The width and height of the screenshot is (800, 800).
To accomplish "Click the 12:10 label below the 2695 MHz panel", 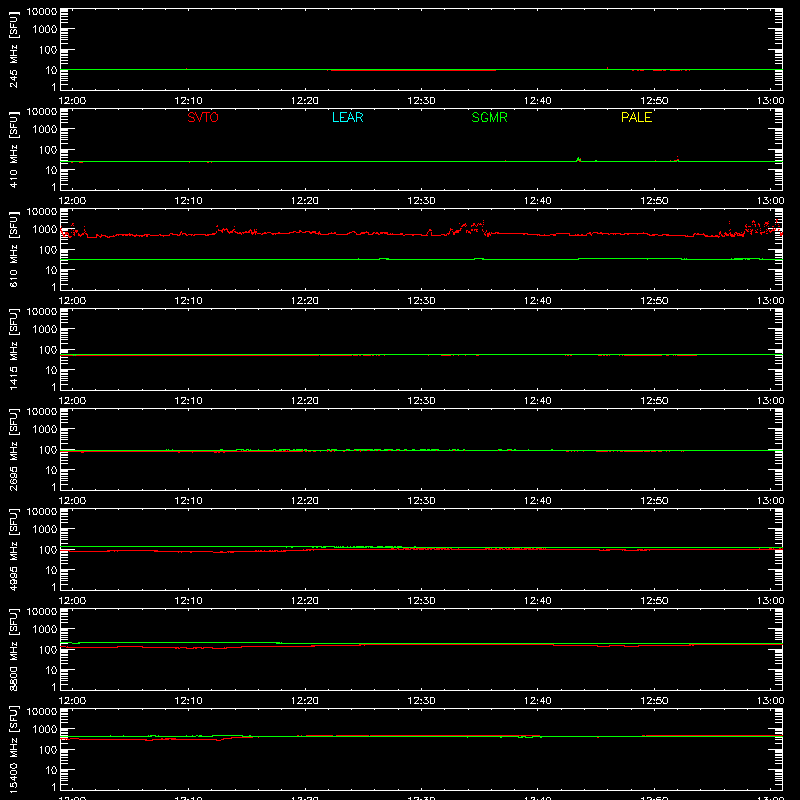I will 189,501.
